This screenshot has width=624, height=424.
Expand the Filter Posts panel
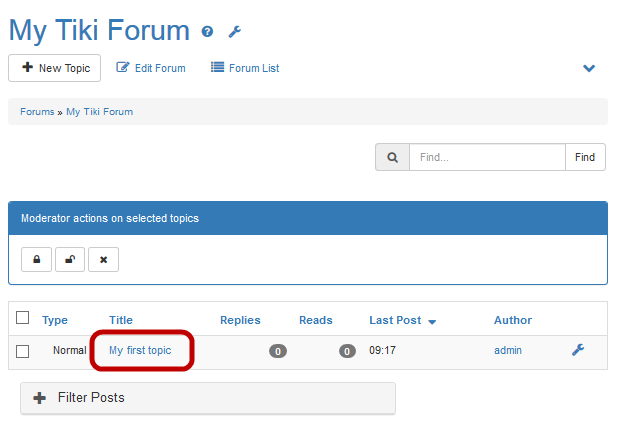point(208,398)
